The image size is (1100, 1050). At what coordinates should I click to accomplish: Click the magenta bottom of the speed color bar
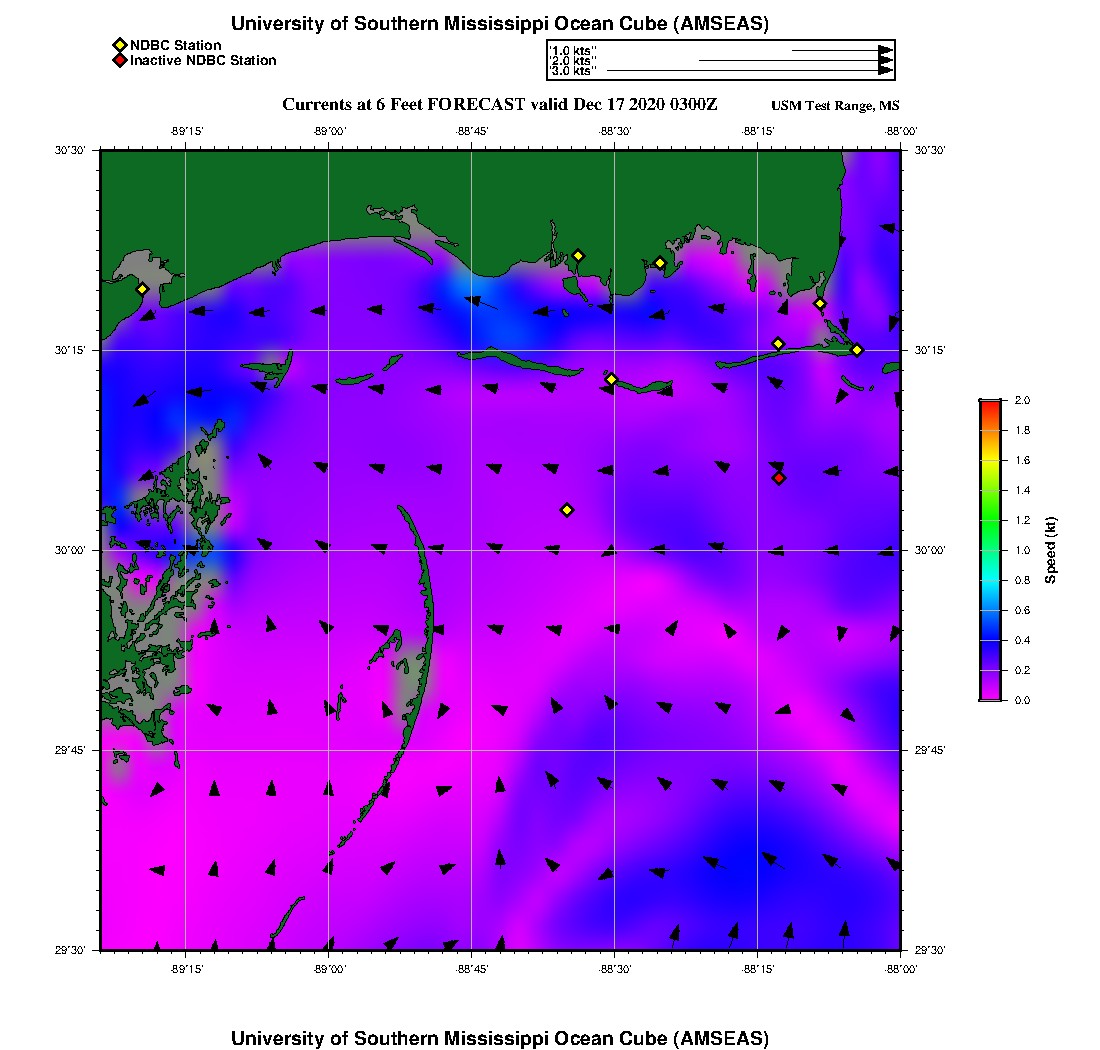point(989,696)
